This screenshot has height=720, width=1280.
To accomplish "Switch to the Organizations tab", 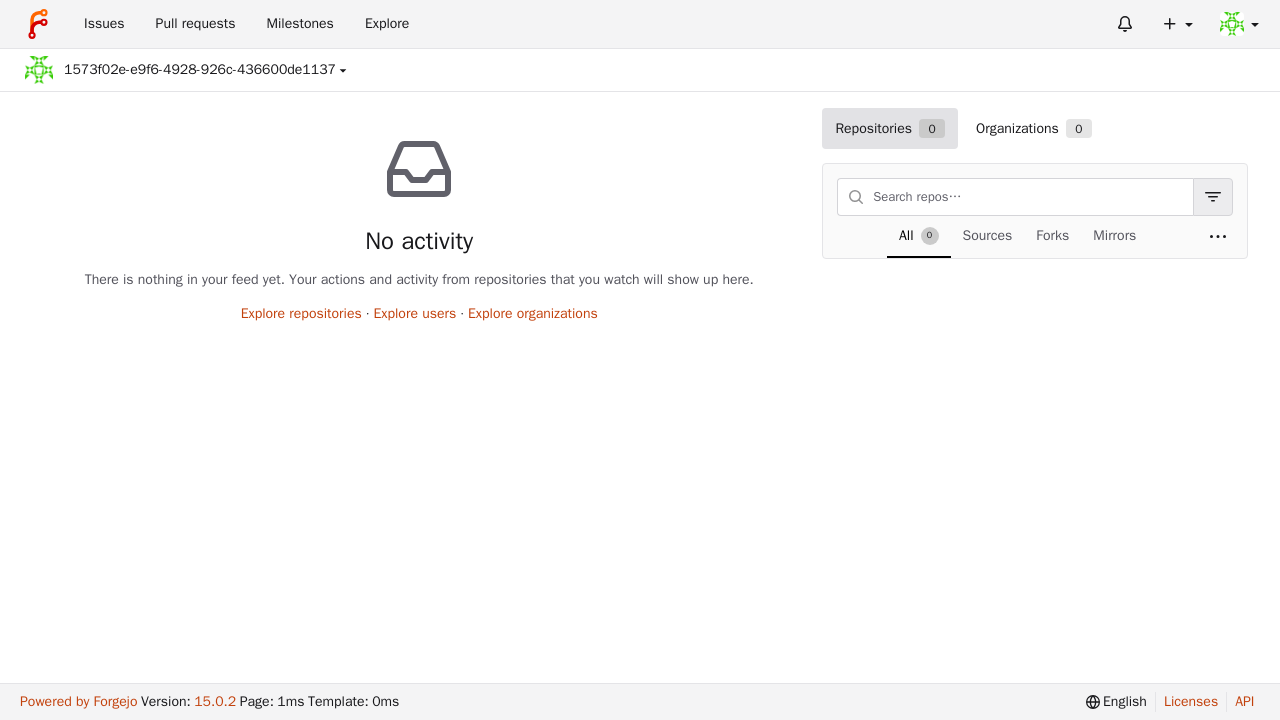I will [1033, 129].
